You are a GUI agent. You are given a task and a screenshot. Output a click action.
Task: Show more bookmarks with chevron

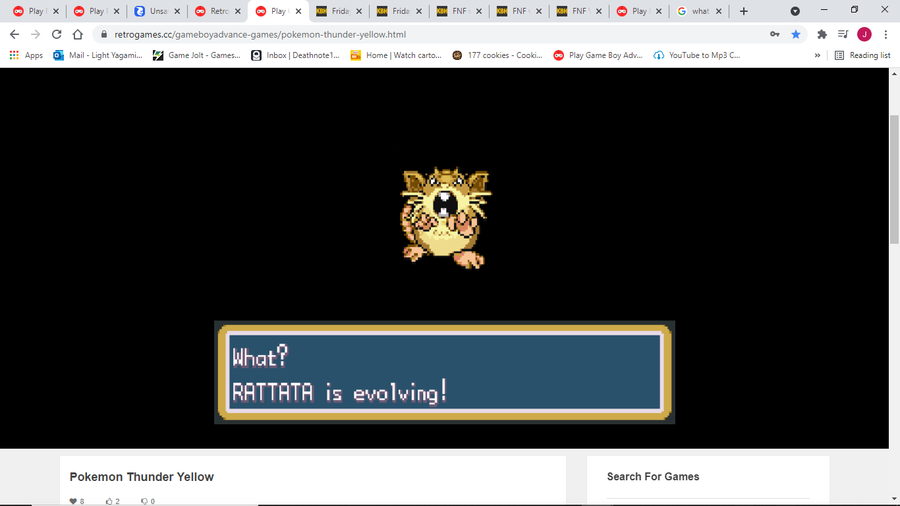click(x=817, y=55)
